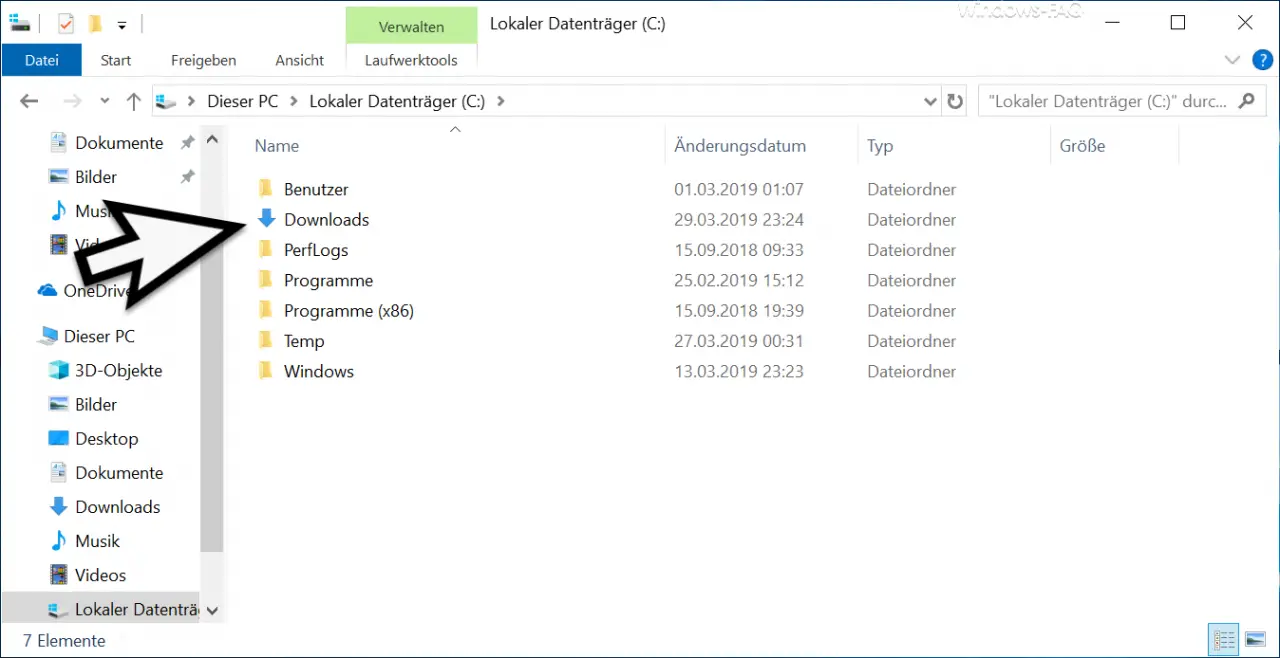Open Musik under Dieser PC

(x=97, y=541)
